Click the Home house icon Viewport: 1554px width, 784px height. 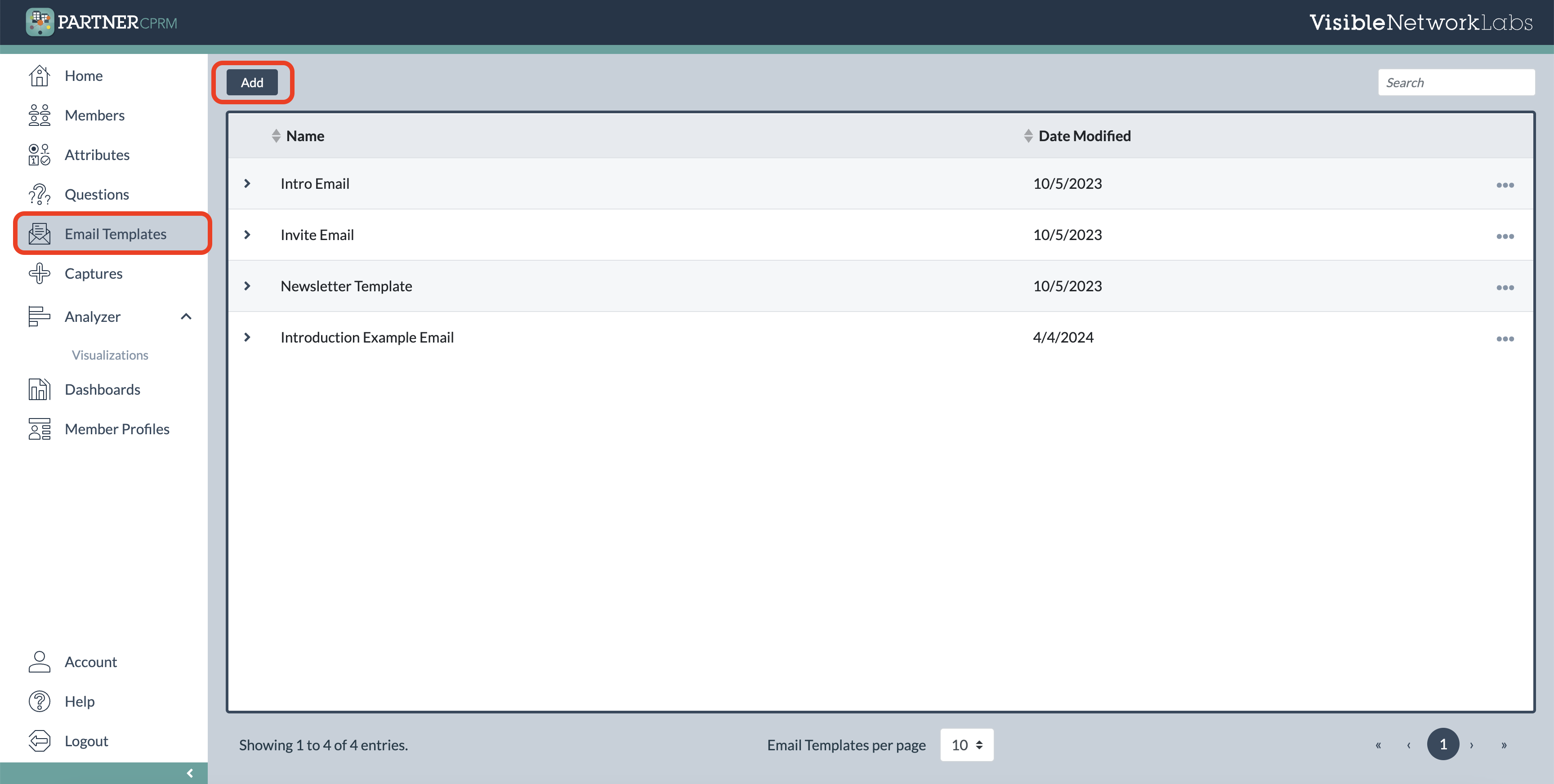[x=39, y=76]
